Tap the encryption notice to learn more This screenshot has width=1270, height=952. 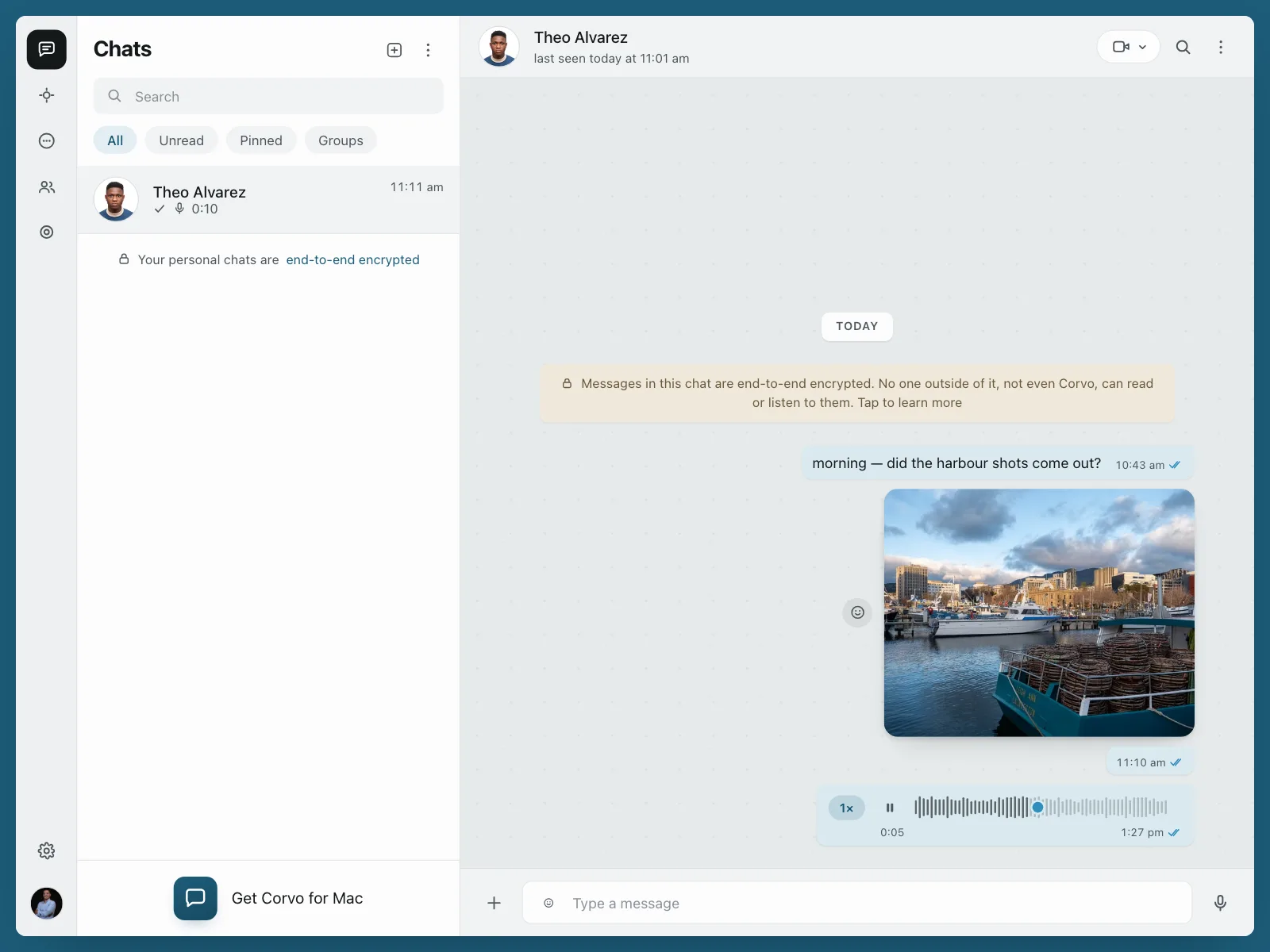pos(857,393)
